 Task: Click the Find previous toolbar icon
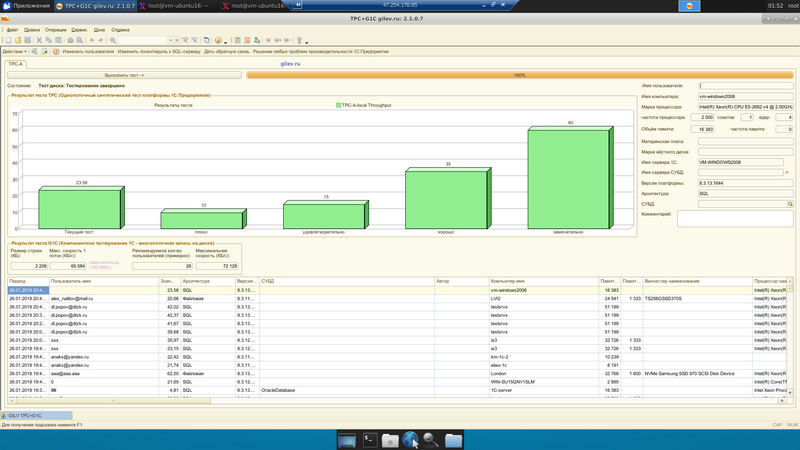pos(194,40)
